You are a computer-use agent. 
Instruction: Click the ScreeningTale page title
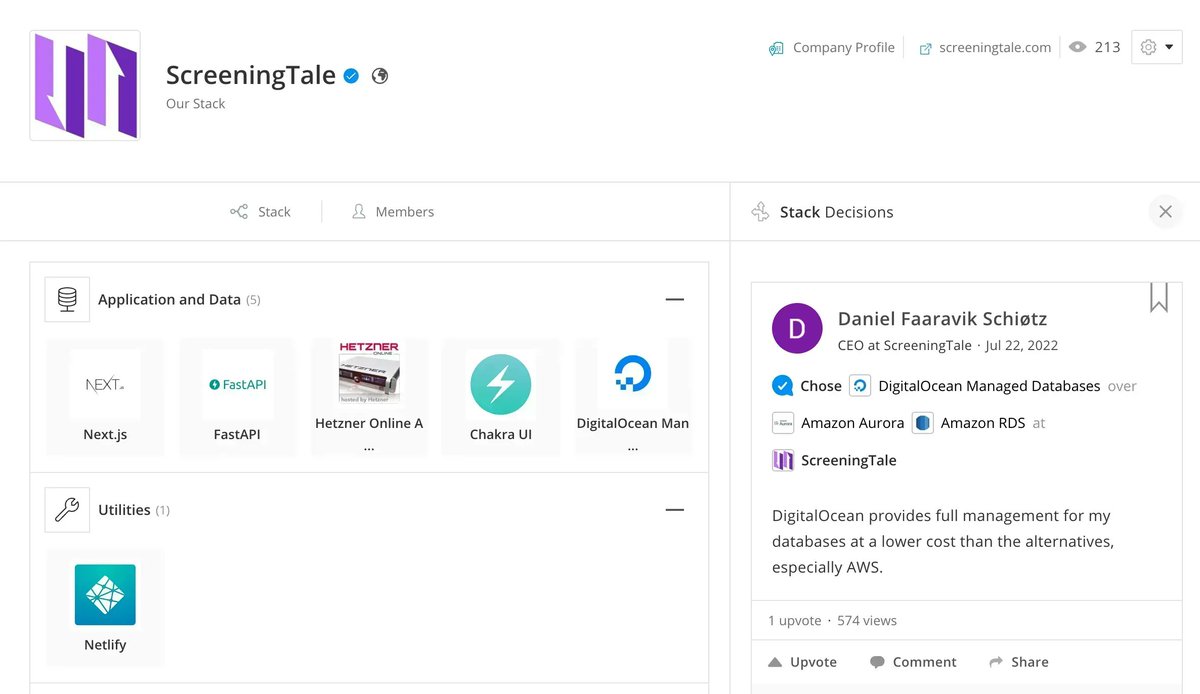click(251, 75)
